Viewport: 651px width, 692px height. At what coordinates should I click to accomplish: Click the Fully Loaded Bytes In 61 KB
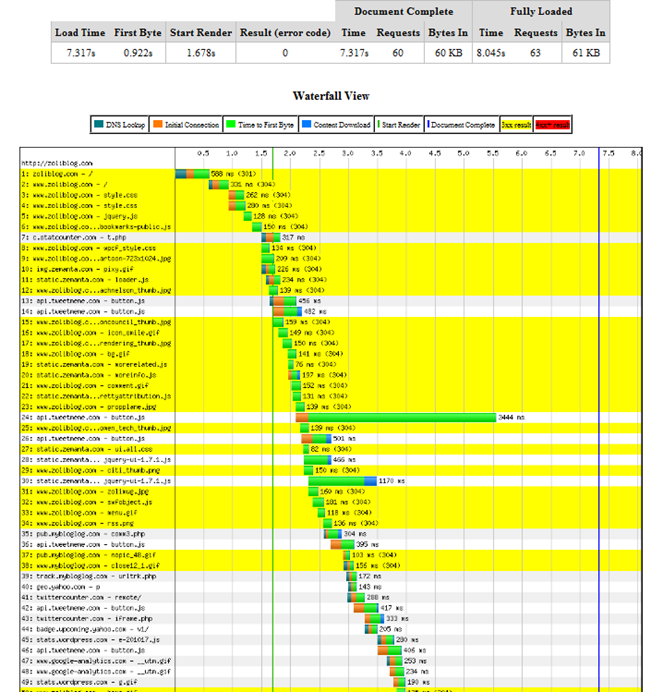coord(586,53)
